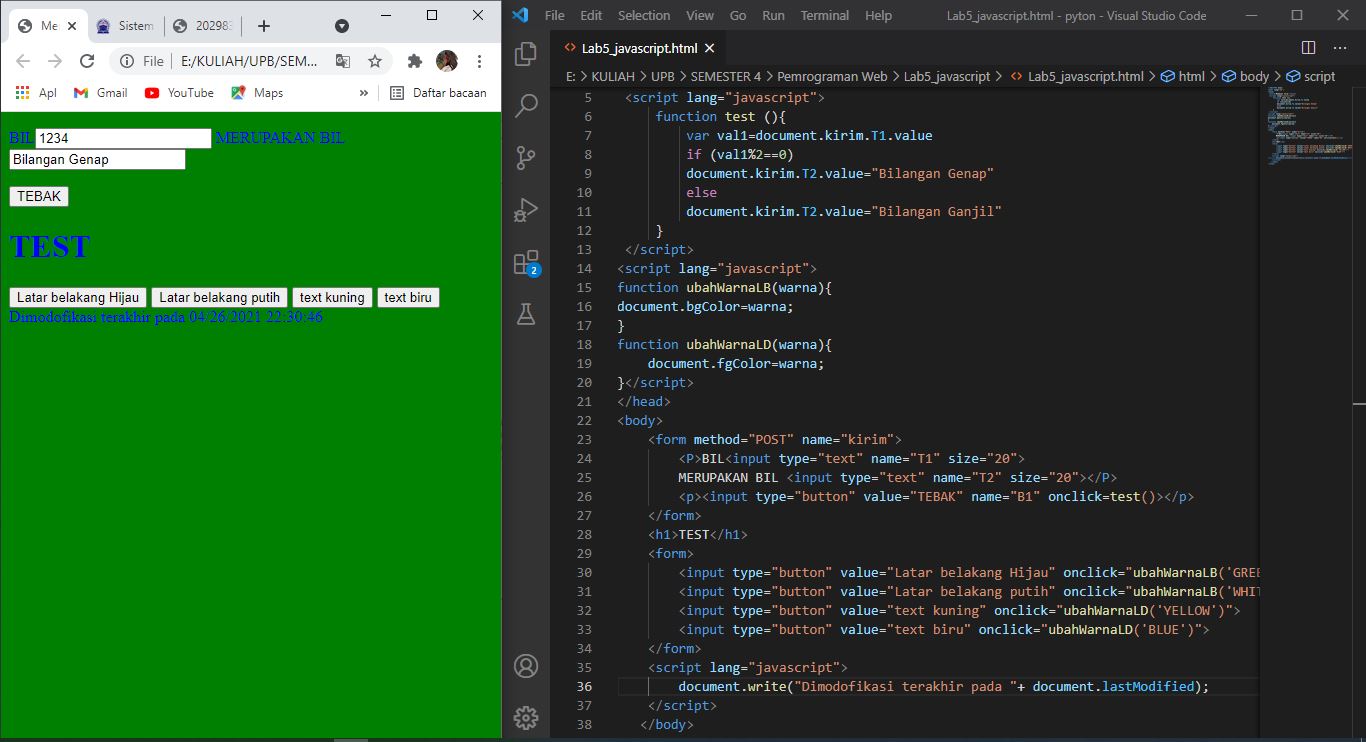1366x742 pixels.
Task: Click the BIL input field containing 1234
Action: tap(122, 138)
